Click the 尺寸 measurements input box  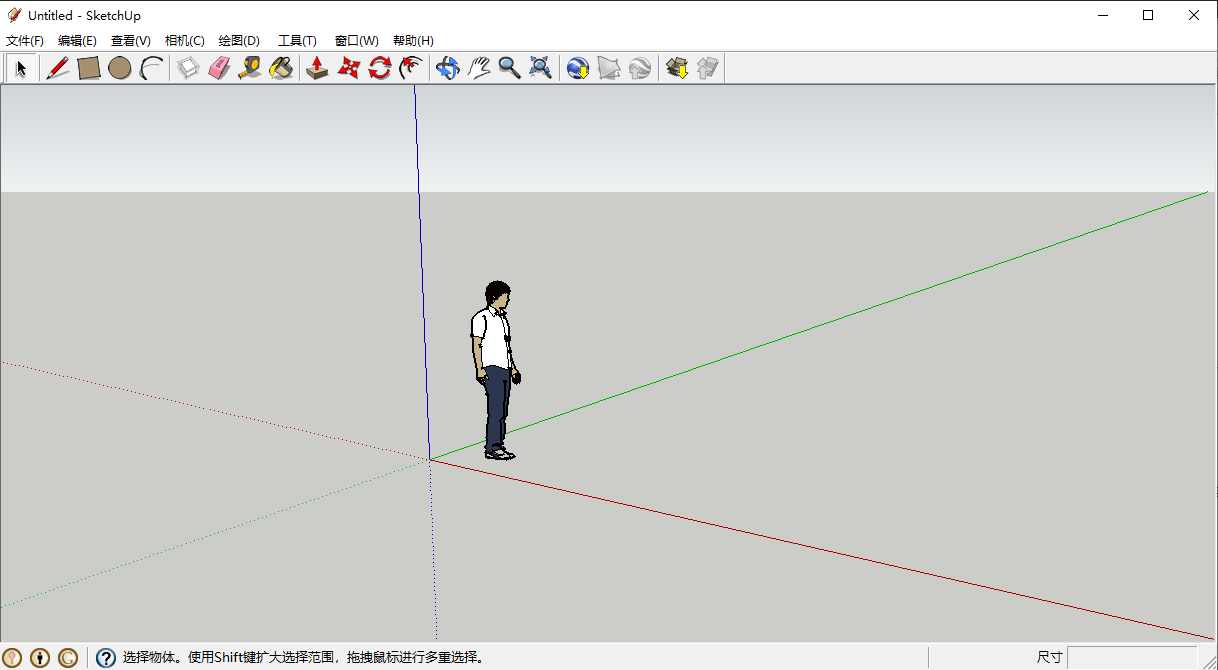(1132, 657)
